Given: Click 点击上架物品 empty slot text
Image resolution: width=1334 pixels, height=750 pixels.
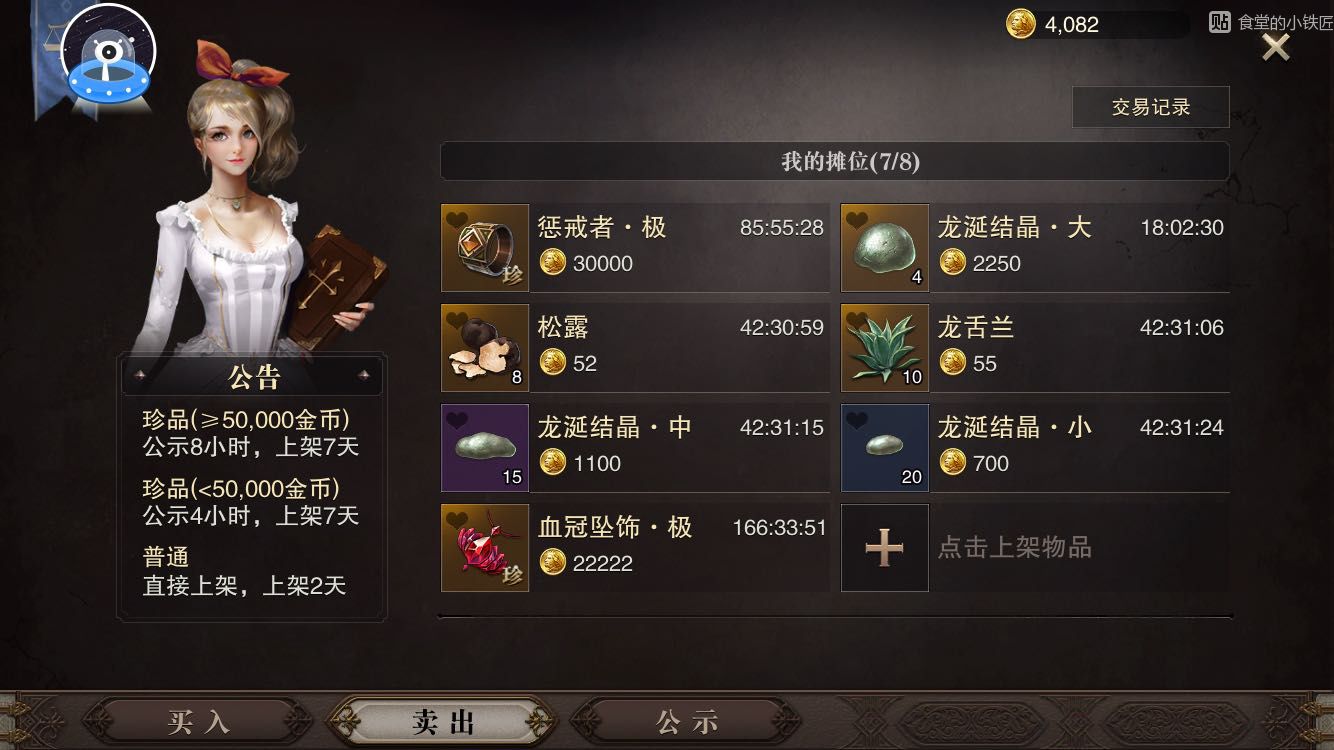Looking at the screenshot, I should pos(1014,548).
